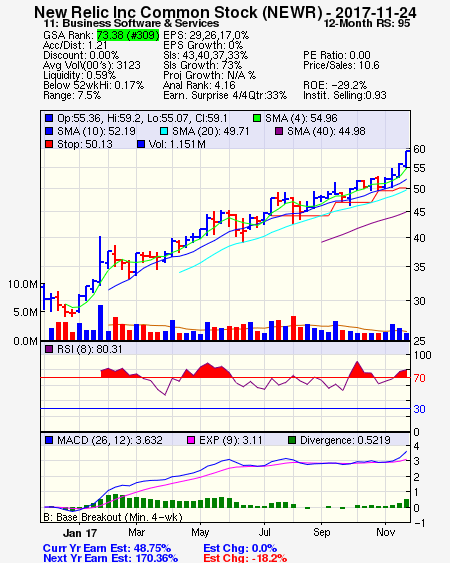Click 'Next Yr Earn Est: 170.36%' text
The width and height of the screenshot is (450, 563).
pyautogui.click(x=110, y=558)
